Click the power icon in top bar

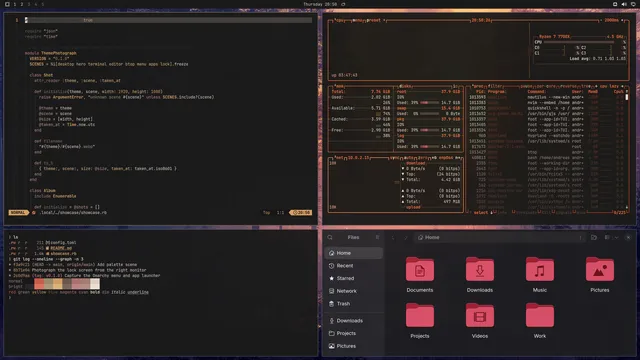pyautogui.click(x=633, y=4)
